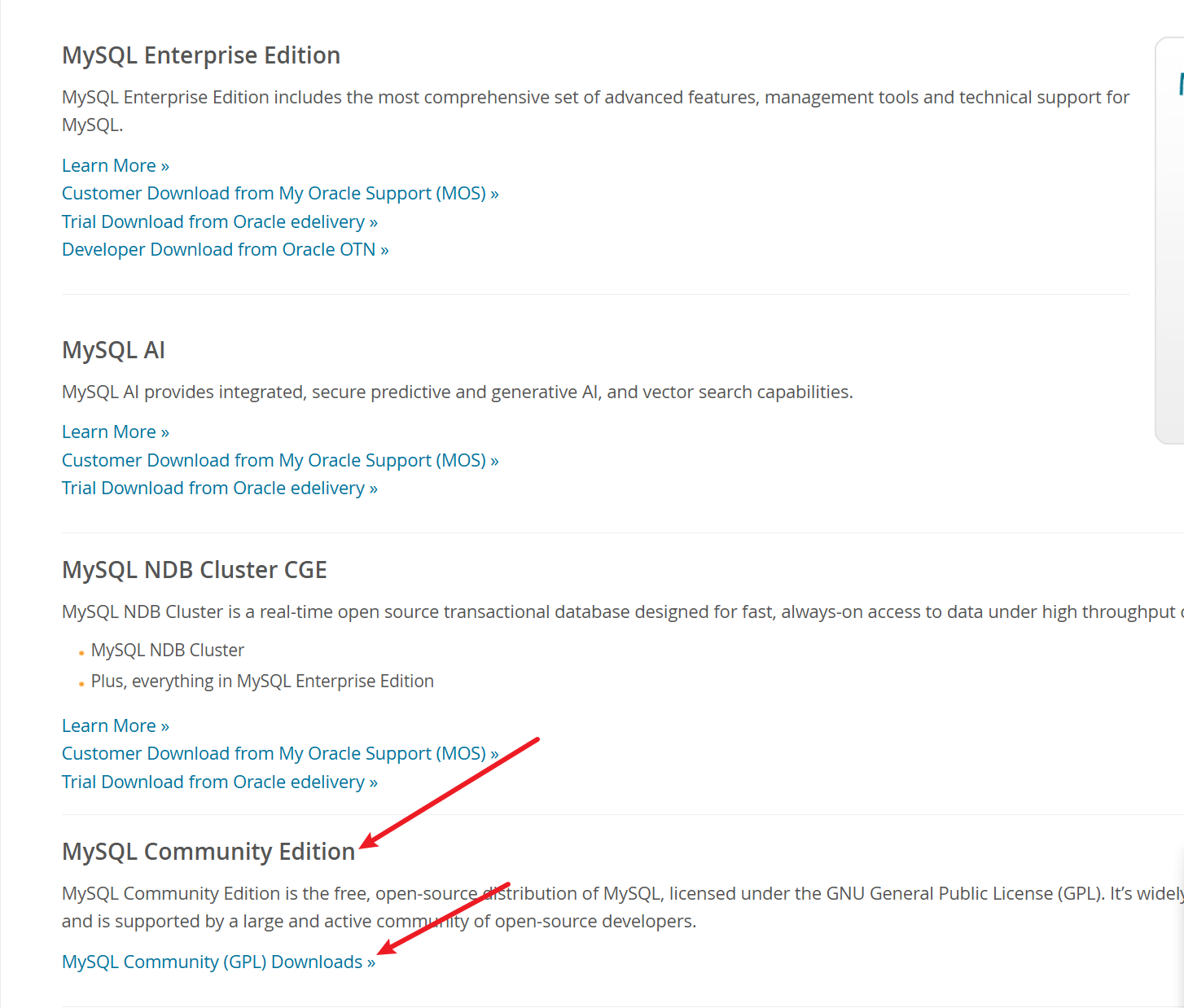Click 'Plus, everything in MySQL Enterprise Edition' bullet
The image size is (1184, 1008).
tap(262, 681)
